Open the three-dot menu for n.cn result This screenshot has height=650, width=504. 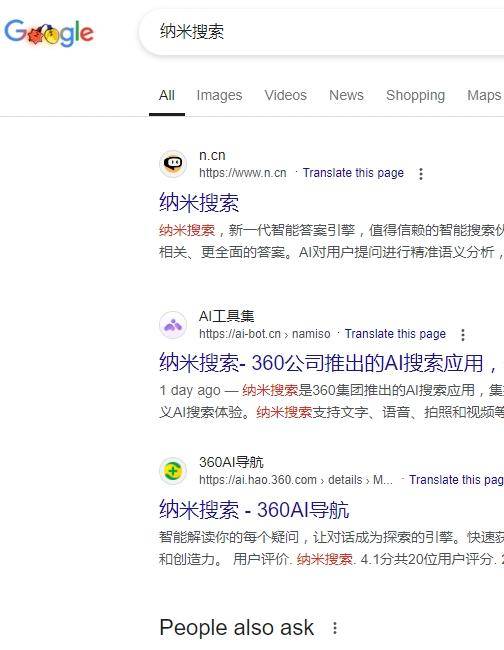coord(421,174)
